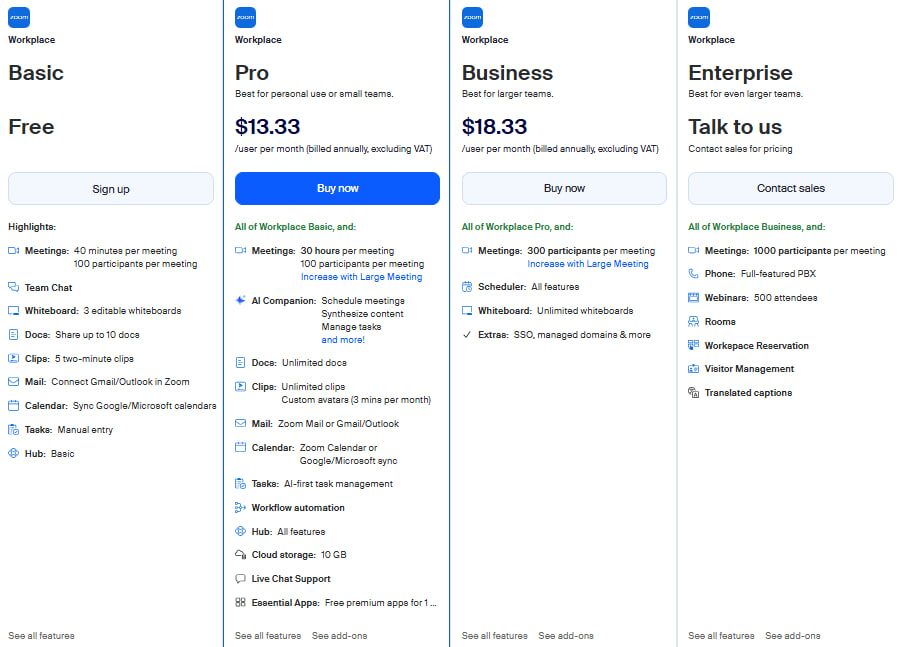Click the Zoom logo above Enterprise plan

[x=699, y=17]
